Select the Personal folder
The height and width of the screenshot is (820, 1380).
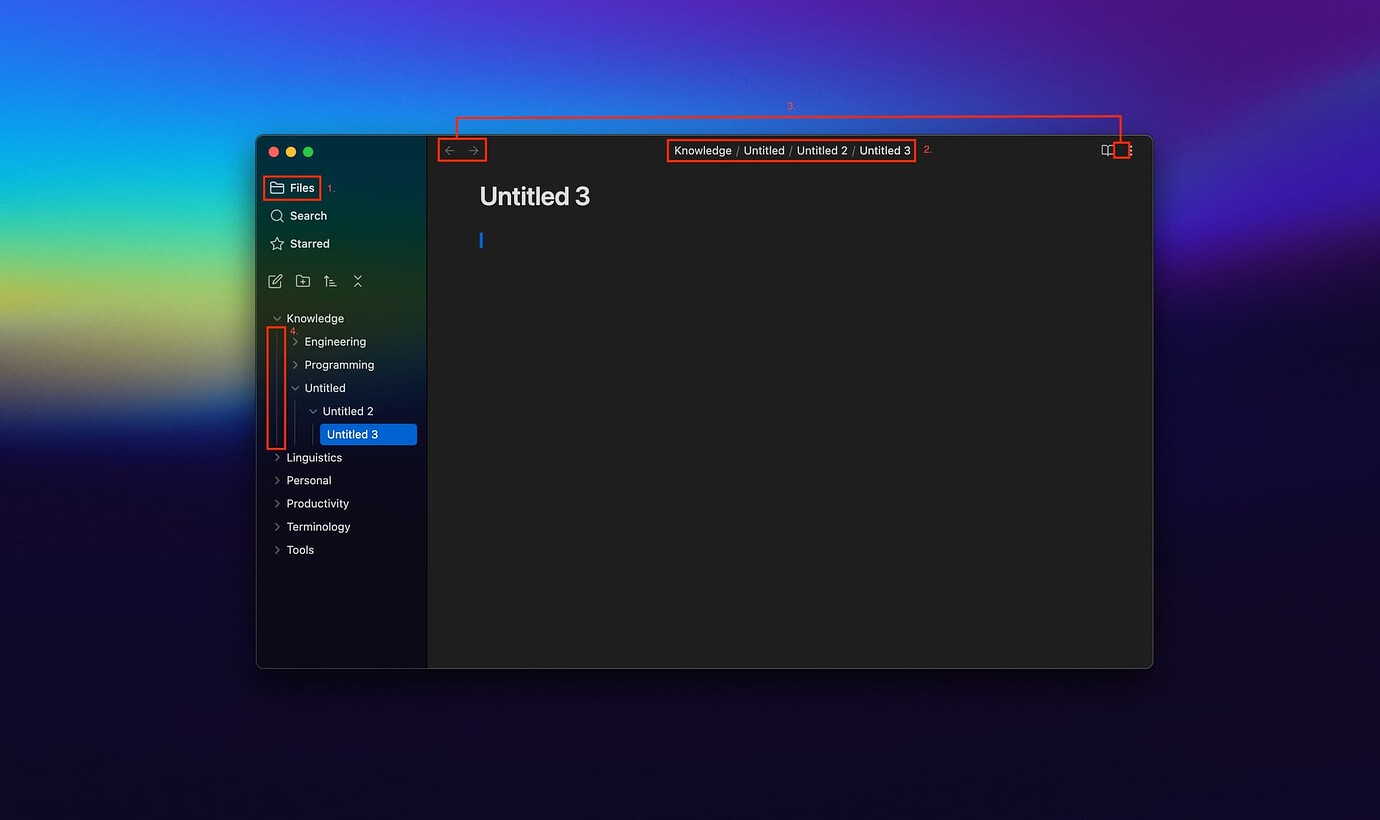pos(308,480)
